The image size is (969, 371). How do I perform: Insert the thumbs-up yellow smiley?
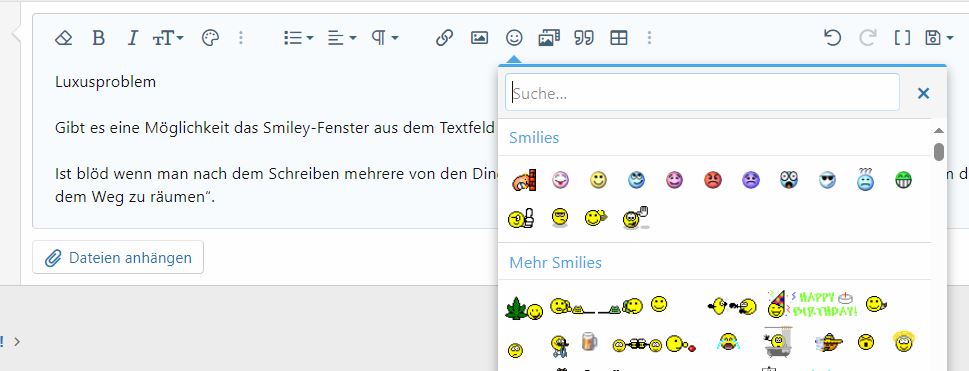pos(520,218)
